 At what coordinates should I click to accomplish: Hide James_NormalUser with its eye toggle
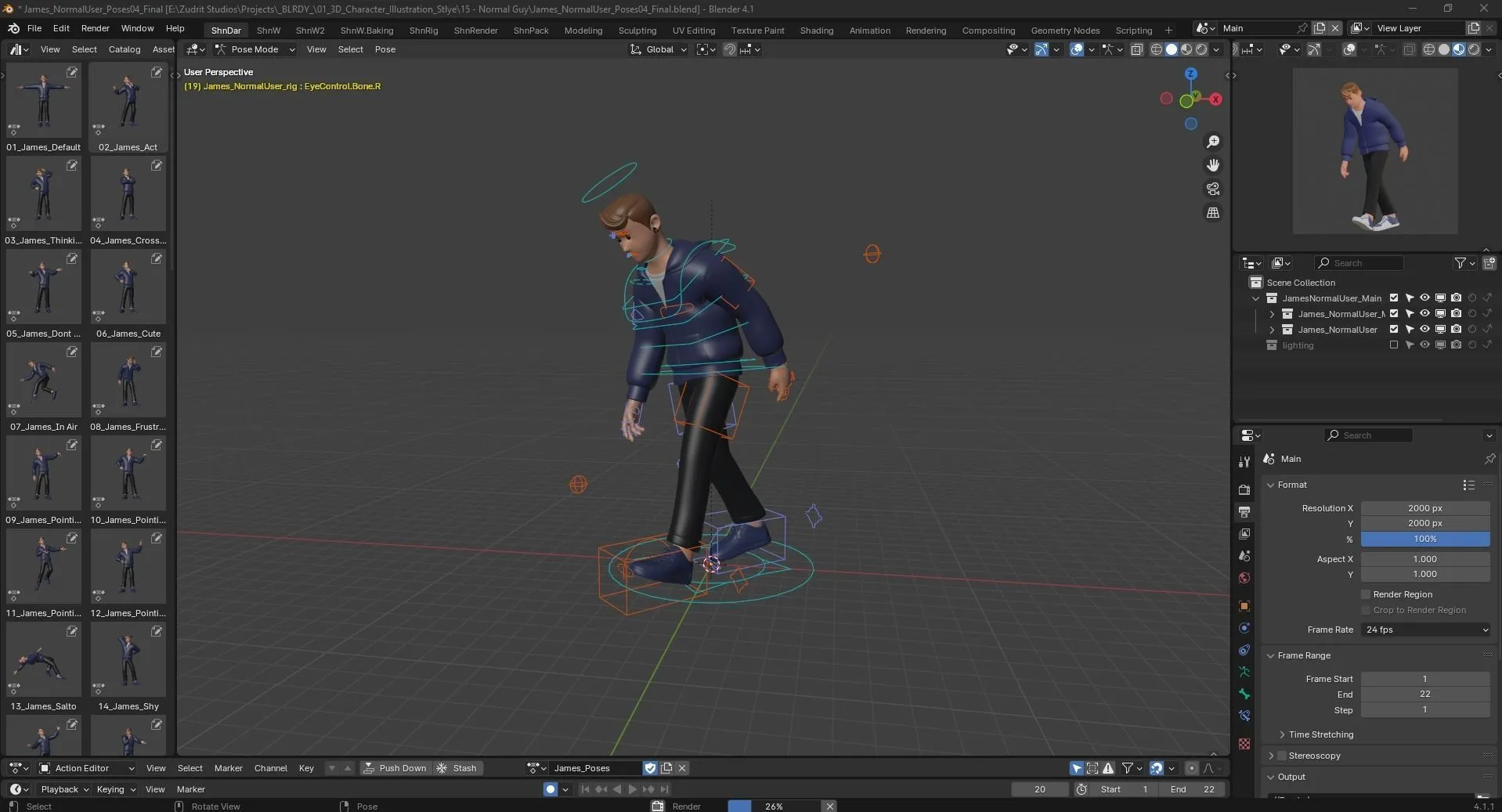pyautogui.click(x=1424, y=329)
